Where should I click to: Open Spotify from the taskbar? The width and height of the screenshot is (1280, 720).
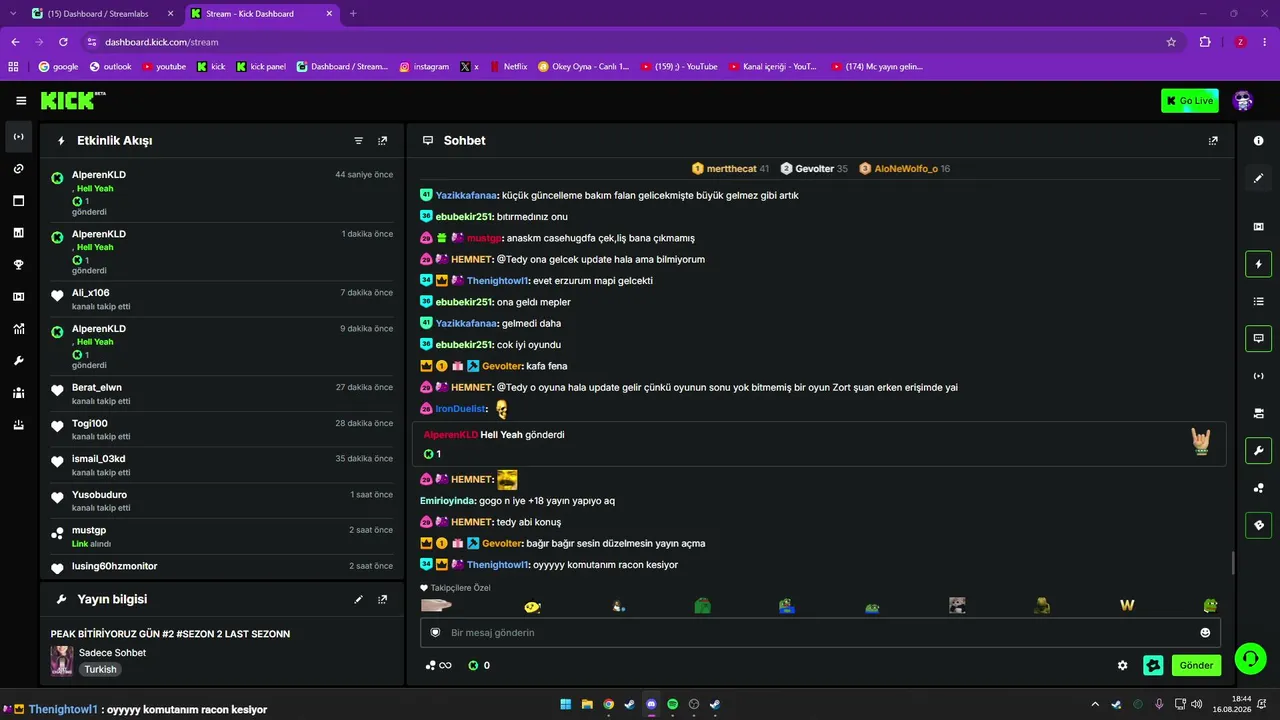pos(672,704)
